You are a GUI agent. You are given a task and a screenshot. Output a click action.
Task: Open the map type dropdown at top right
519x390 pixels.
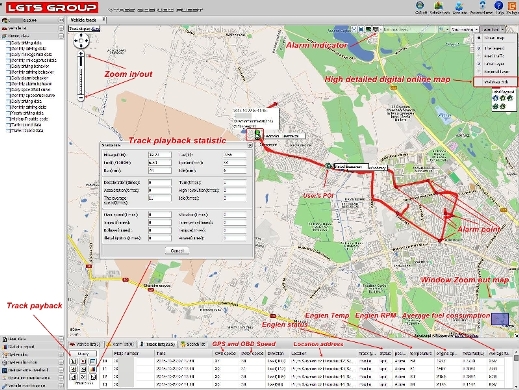tap(493, 30)
